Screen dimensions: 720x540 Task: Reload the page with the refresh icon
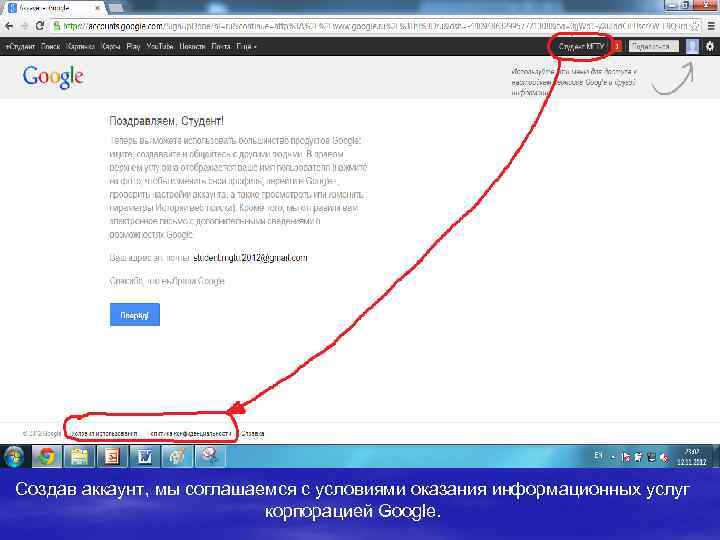point(40,26)
